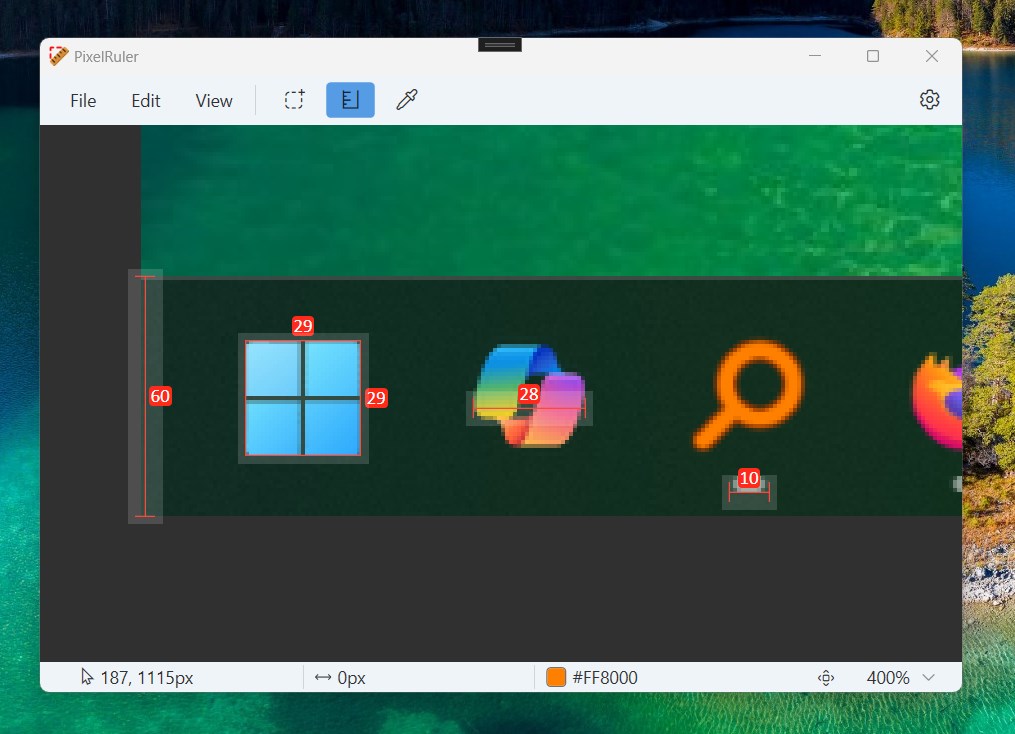Click the drag handle grip at window top
This screenshot has width=1015, height=734.
tap(500, 45)
